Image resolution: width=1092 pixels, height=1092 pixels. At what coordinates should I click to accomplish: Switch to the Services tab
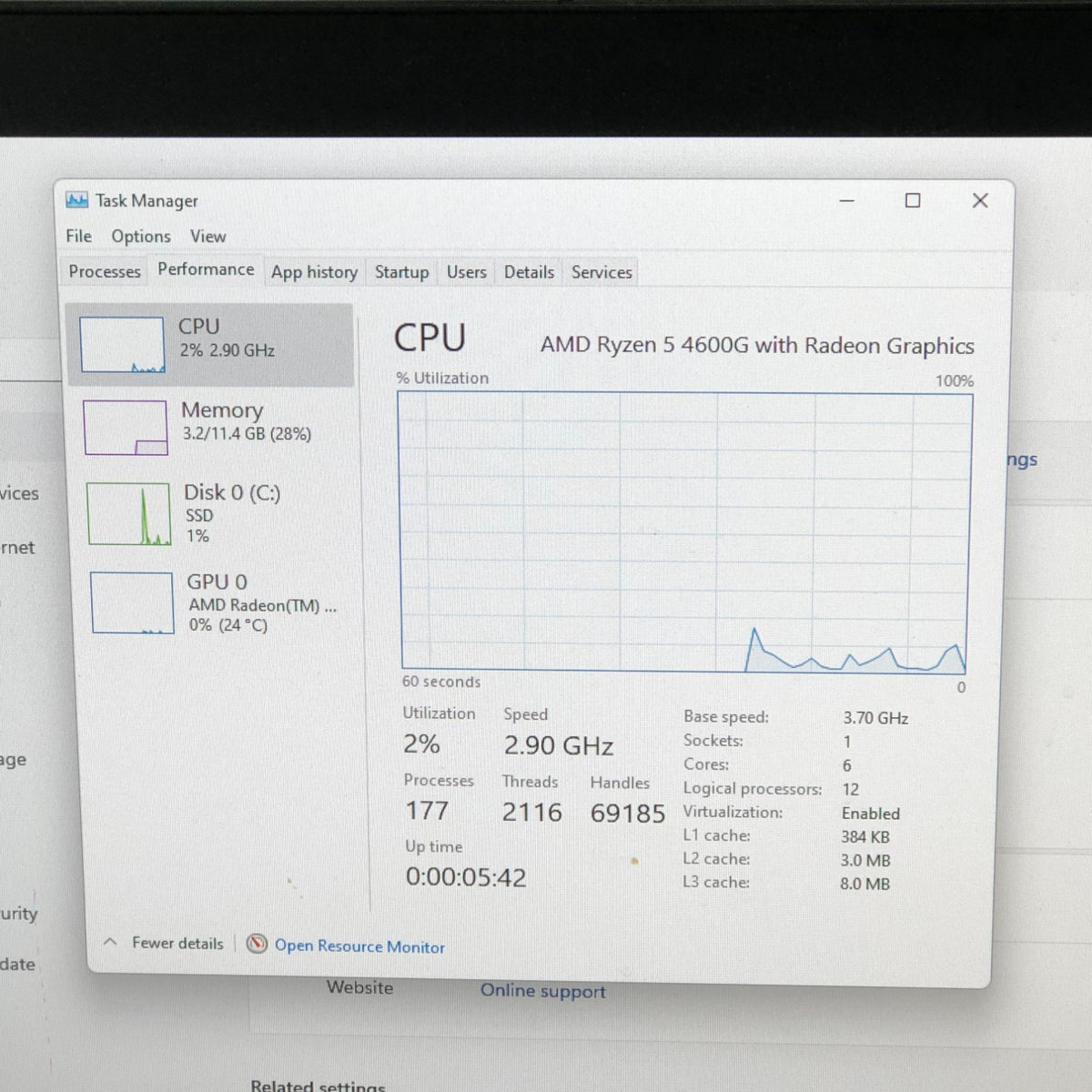click(602, 272)
